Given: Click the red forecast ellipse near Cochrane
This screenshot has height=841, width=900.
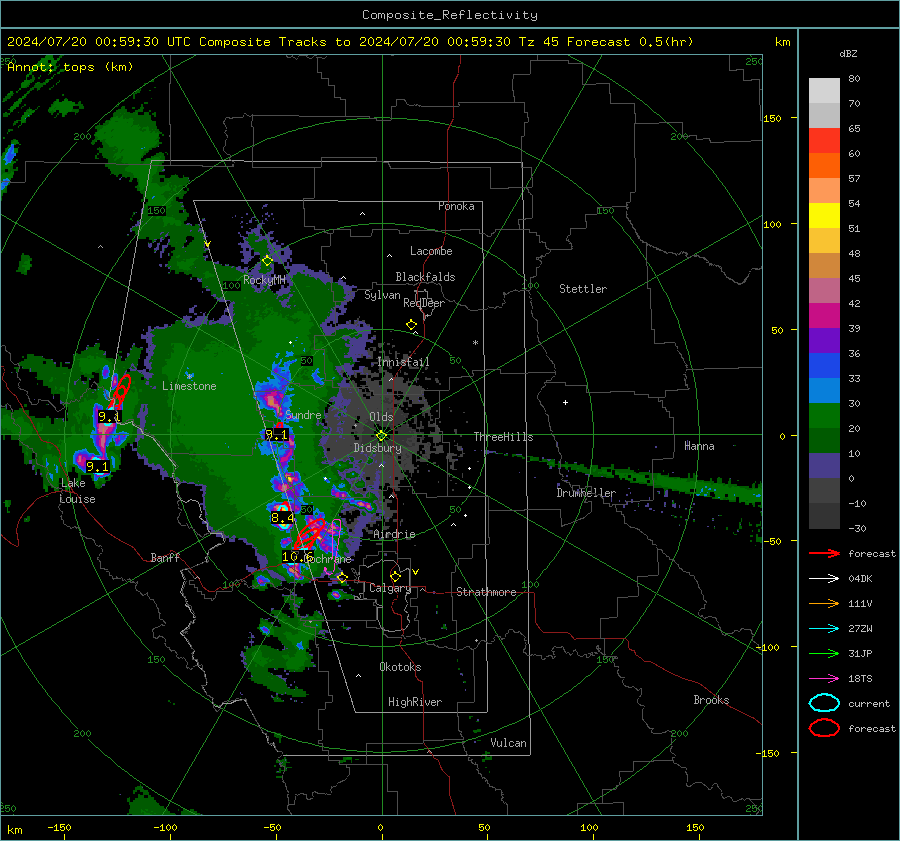Looking at the screenshot, I should pyautogui.click(x=309, y=534).
